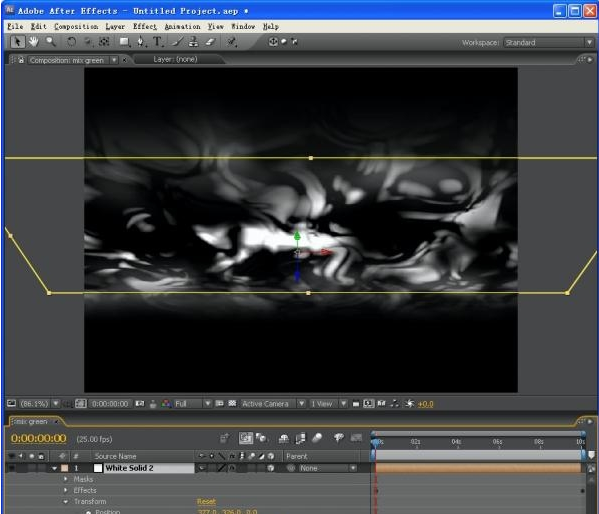Toggle the Transparency Grid checkerboard
599x514 pixels.
click(x=232, y=404)
